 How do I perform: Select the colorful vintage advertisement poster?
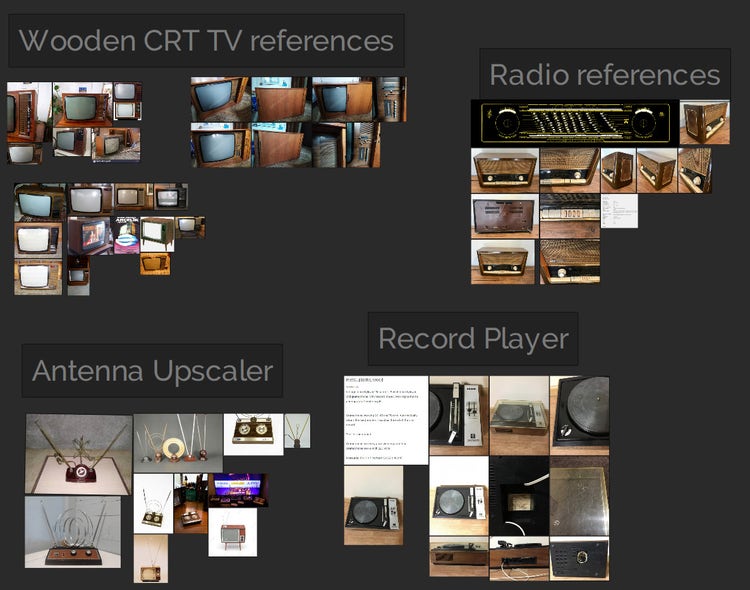pyautogui.click(x=127, y=235)
